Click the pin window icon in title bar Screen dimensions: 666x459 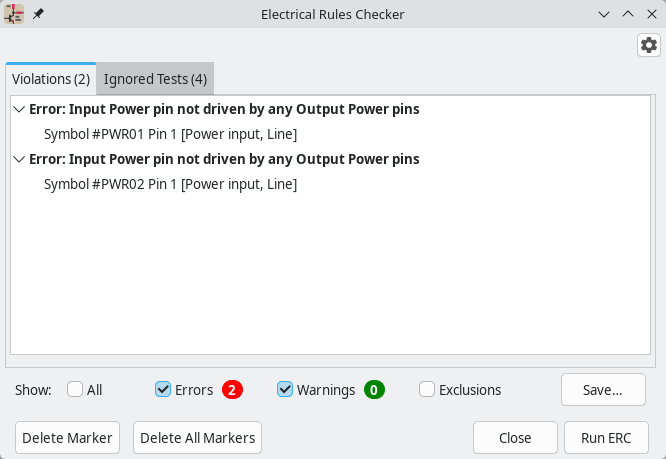38,15
